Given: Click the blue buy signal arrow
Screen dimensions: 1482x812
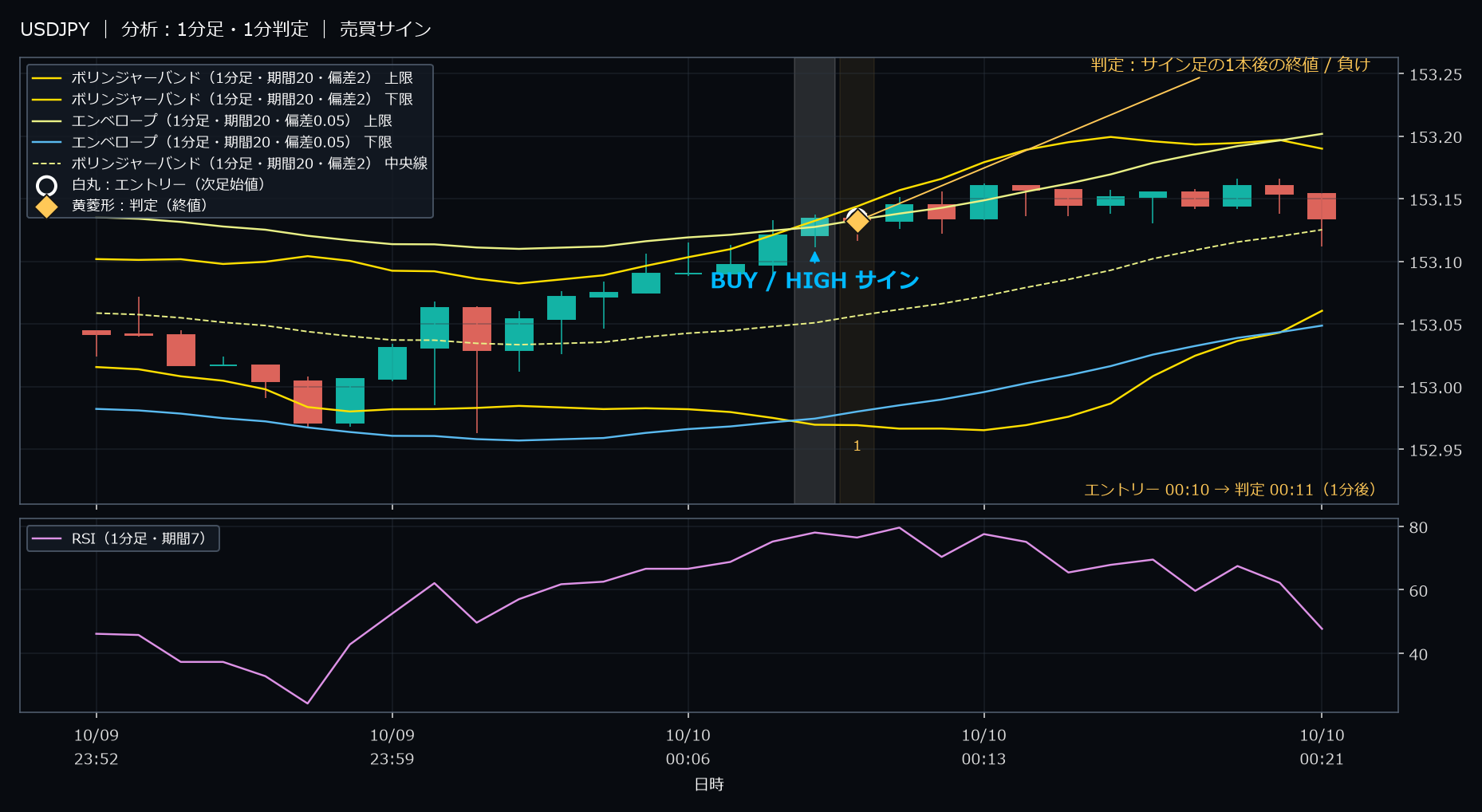Looking at the screenshot, I should point(814,257).
